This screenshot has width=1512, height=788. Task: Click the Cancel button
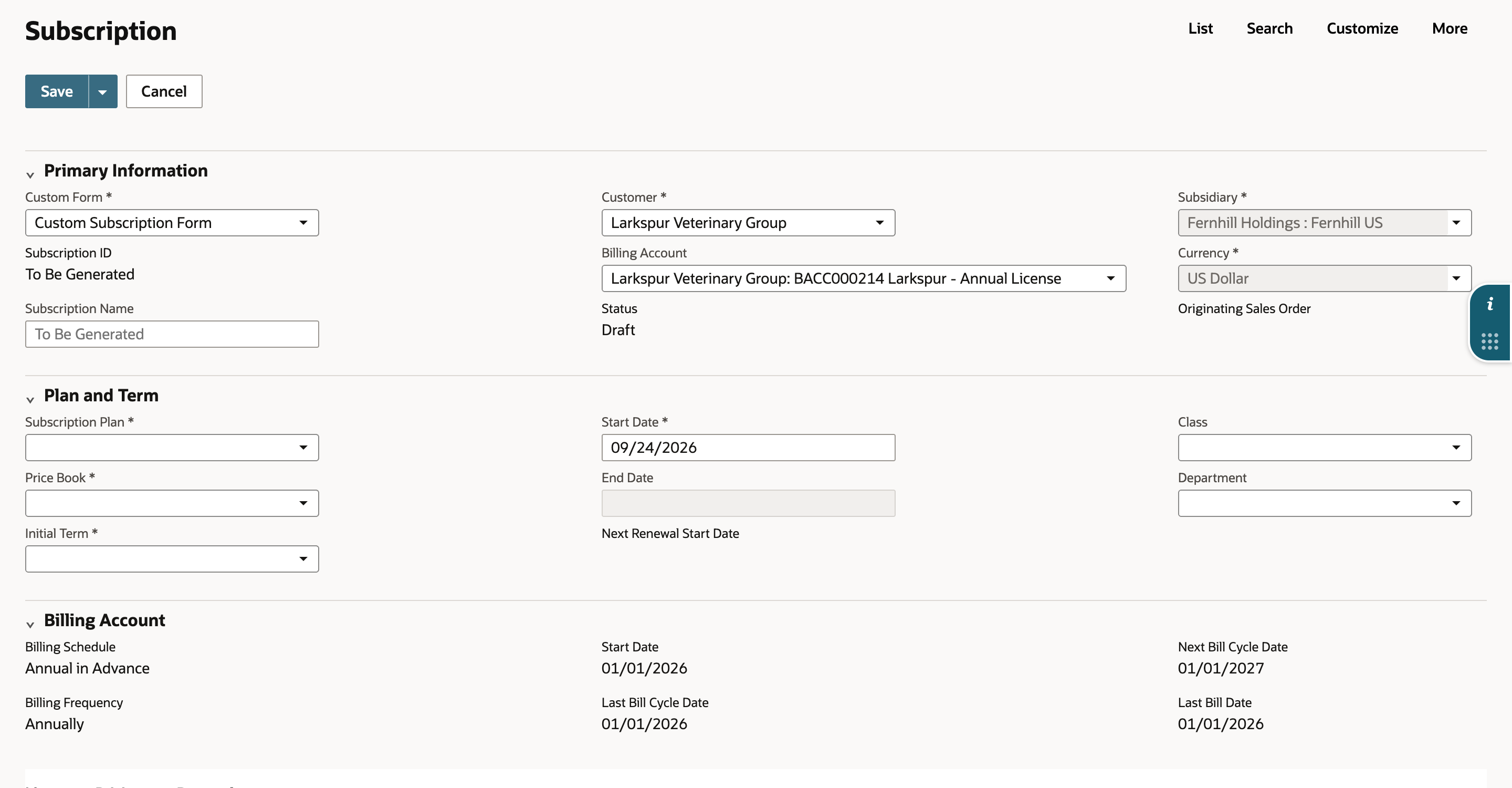pyautogui.click(x=164, y=91)
